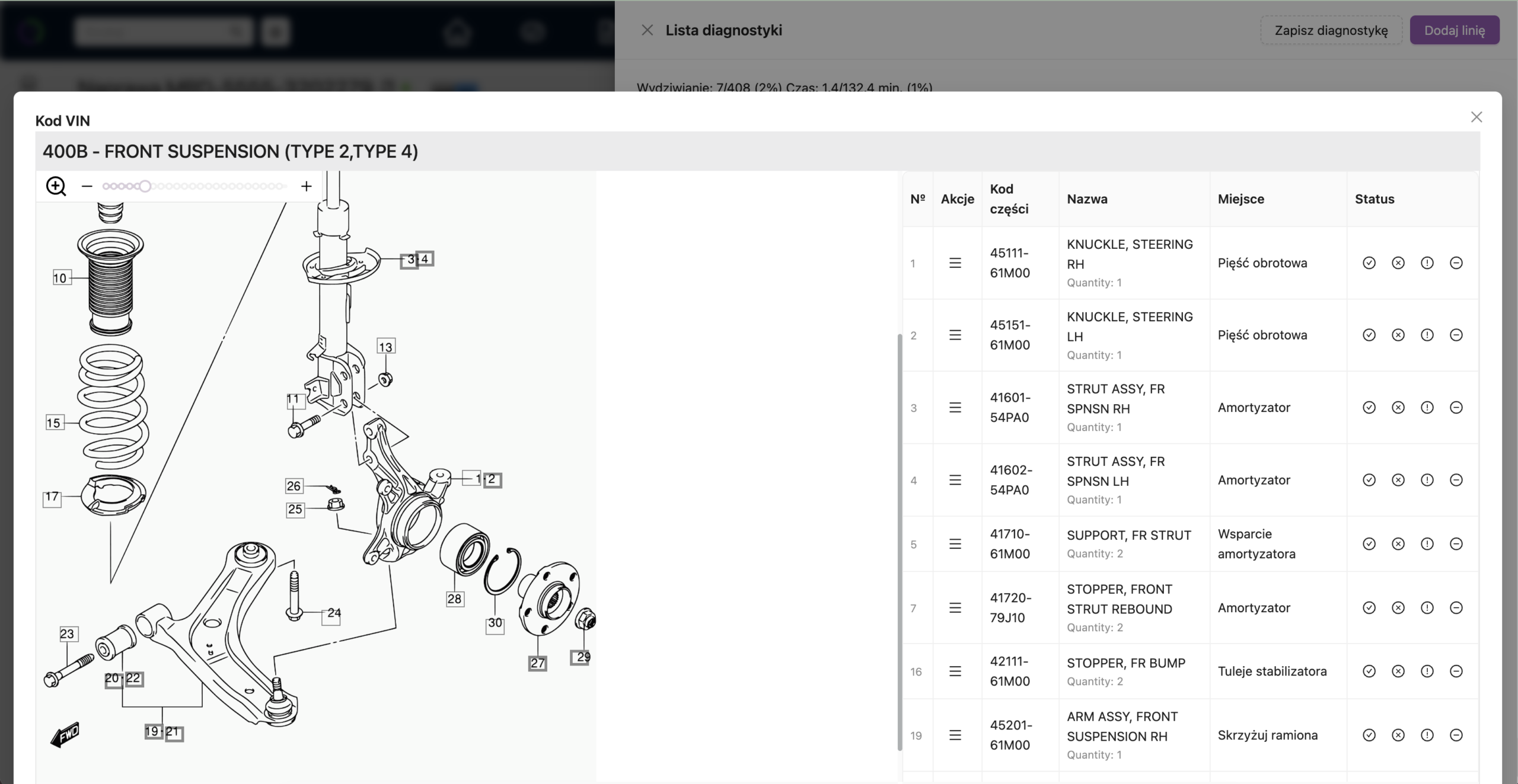Click the parts table vertical scrollbar
The height and width of the screenshot is (784, 1518).
point(900,542)
